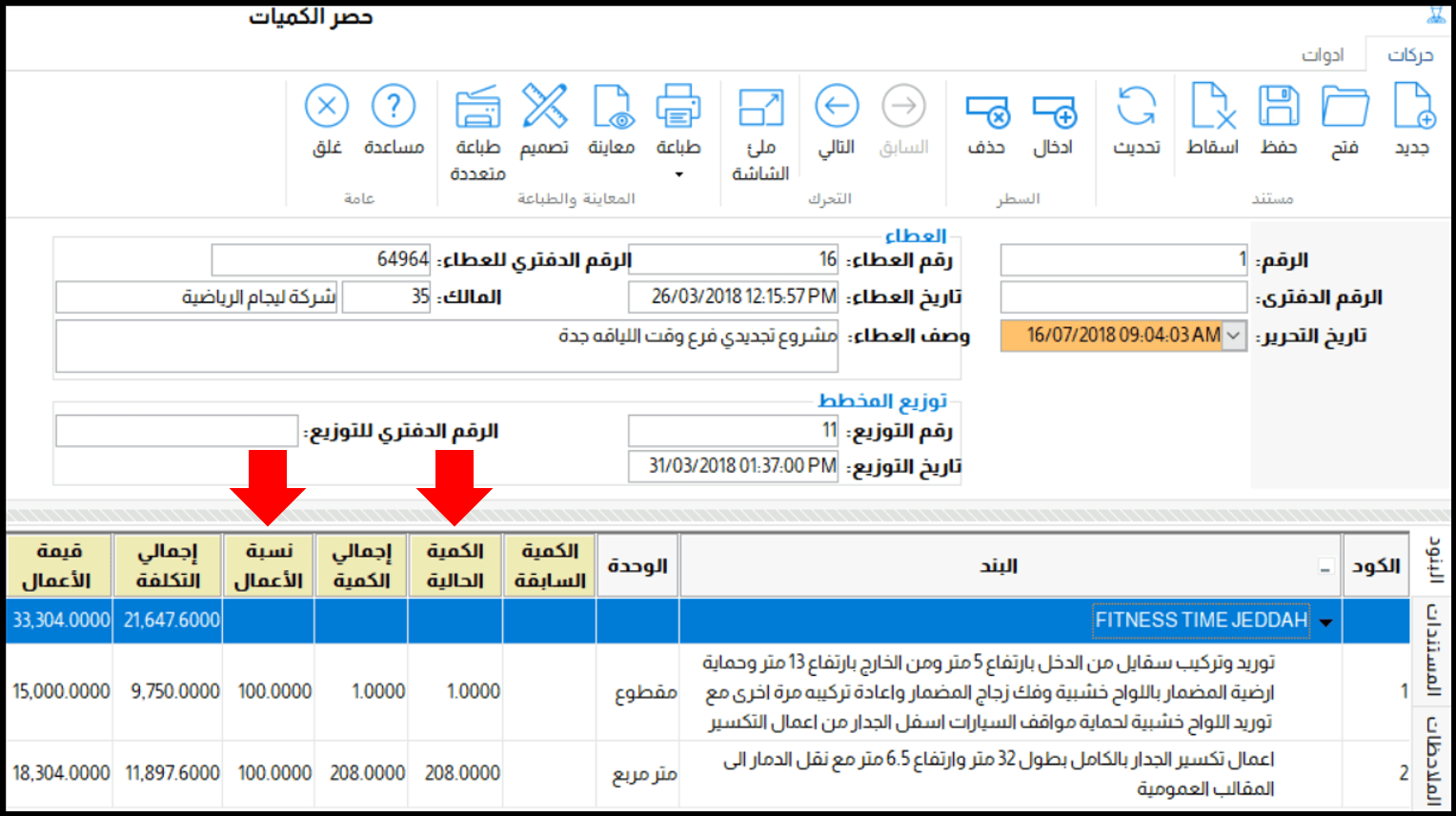This screenshot has width=1456, height=816.
Task: Click the اسقاط document icon
Action: tap(1213, 107)
